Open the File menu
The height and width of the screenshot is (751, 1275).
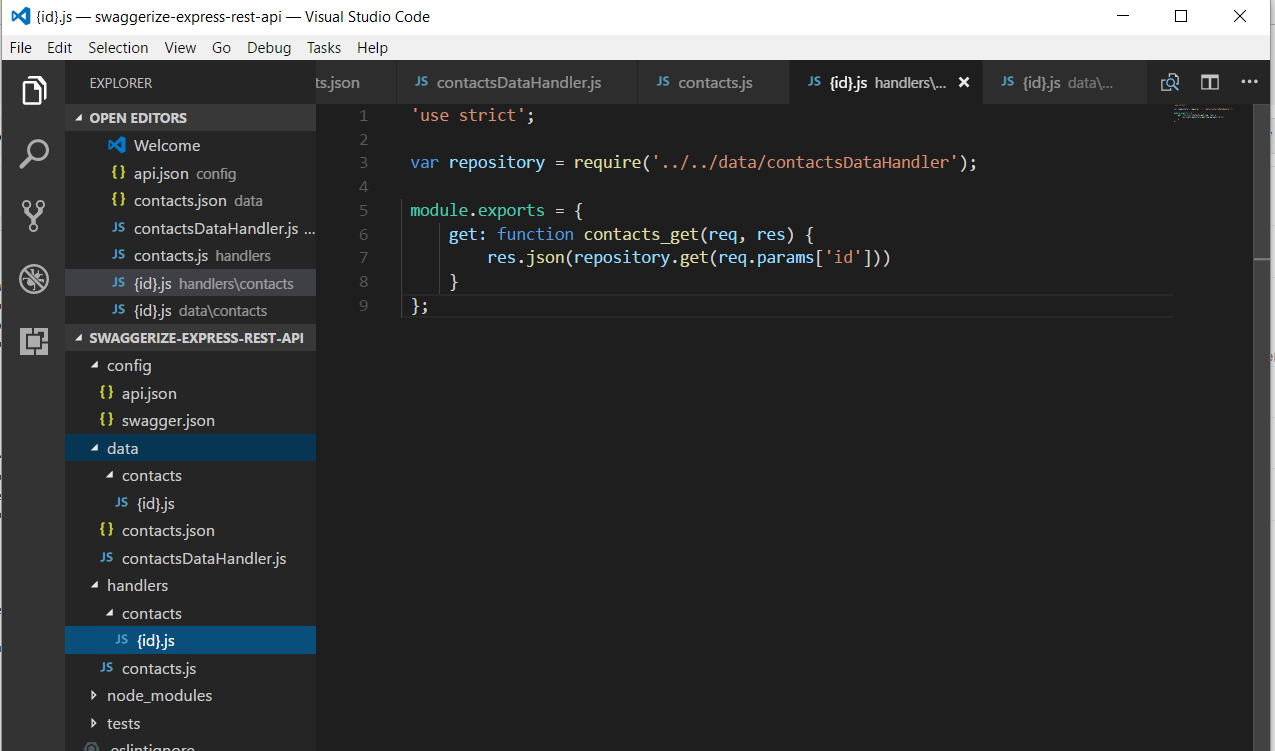click(21, 47)
